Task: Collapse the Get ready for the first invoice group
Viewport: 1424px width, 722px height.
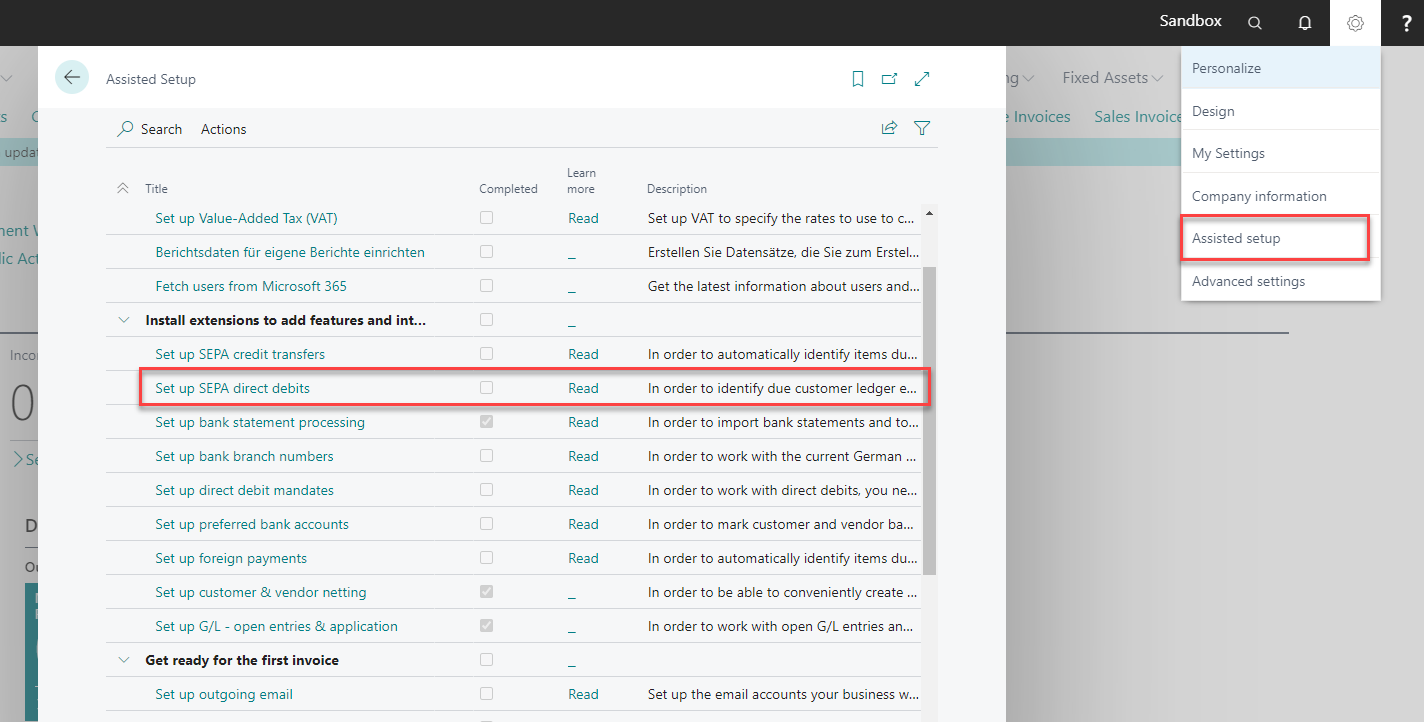Action: tap(123, 660)
